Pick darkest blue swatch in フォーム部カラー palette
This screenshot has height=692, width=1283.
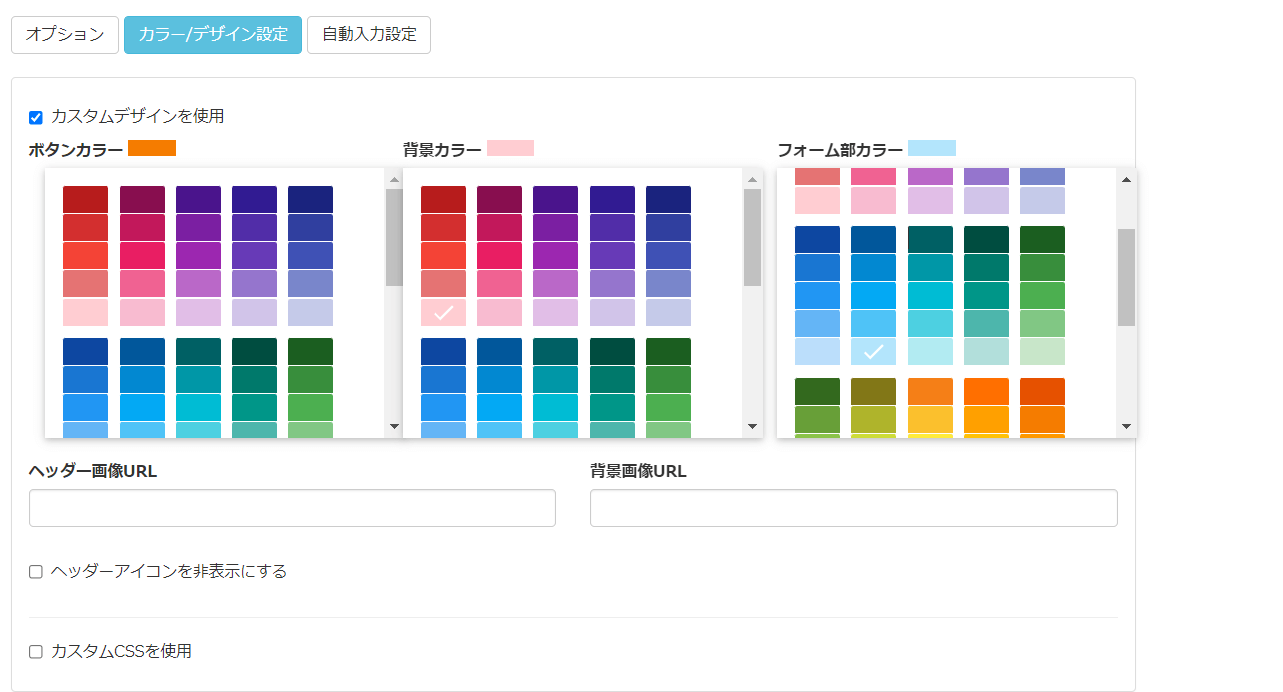[817, 240]
